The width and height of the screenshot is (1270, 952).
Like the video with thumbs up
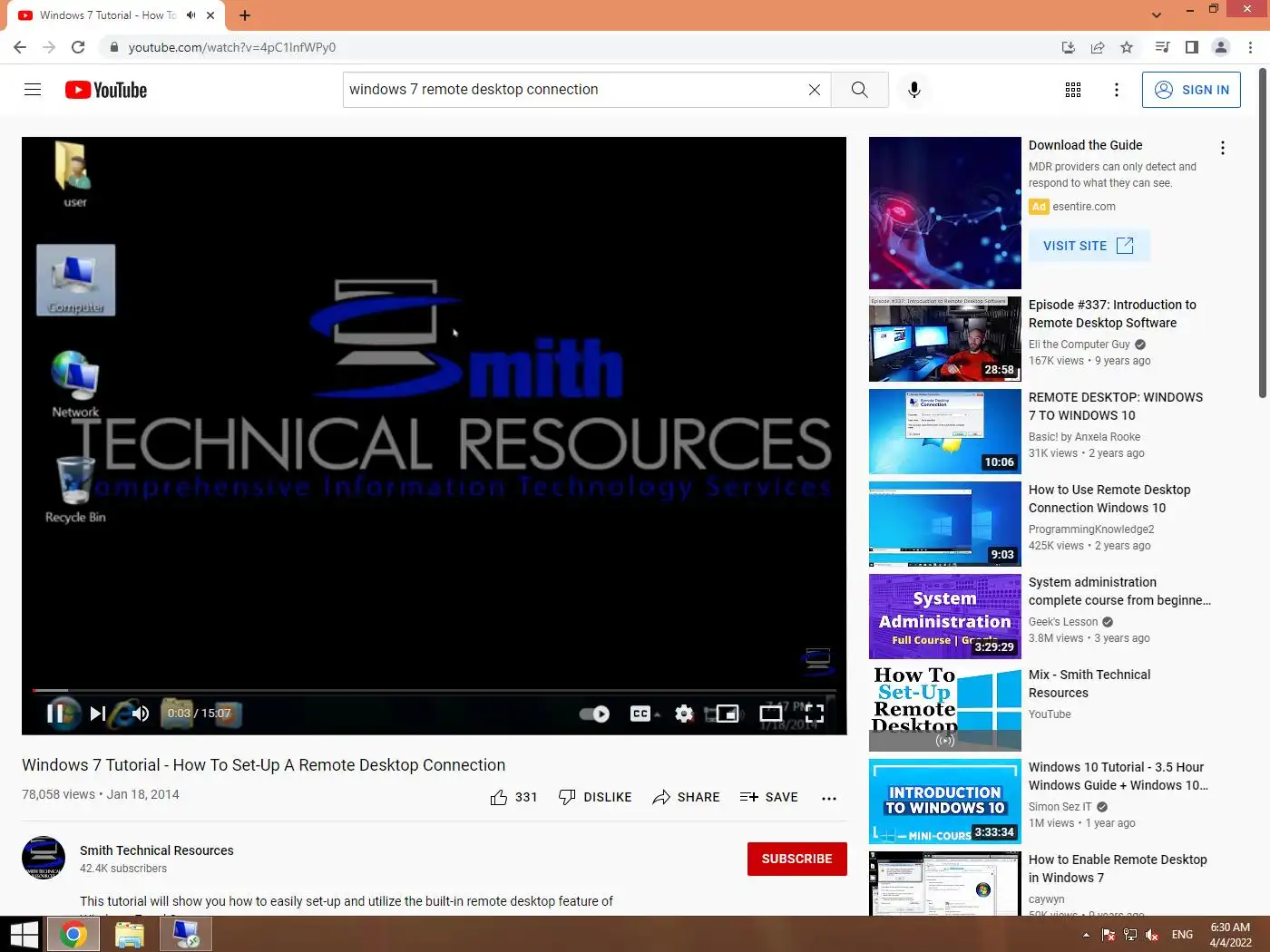pos(513,797)
